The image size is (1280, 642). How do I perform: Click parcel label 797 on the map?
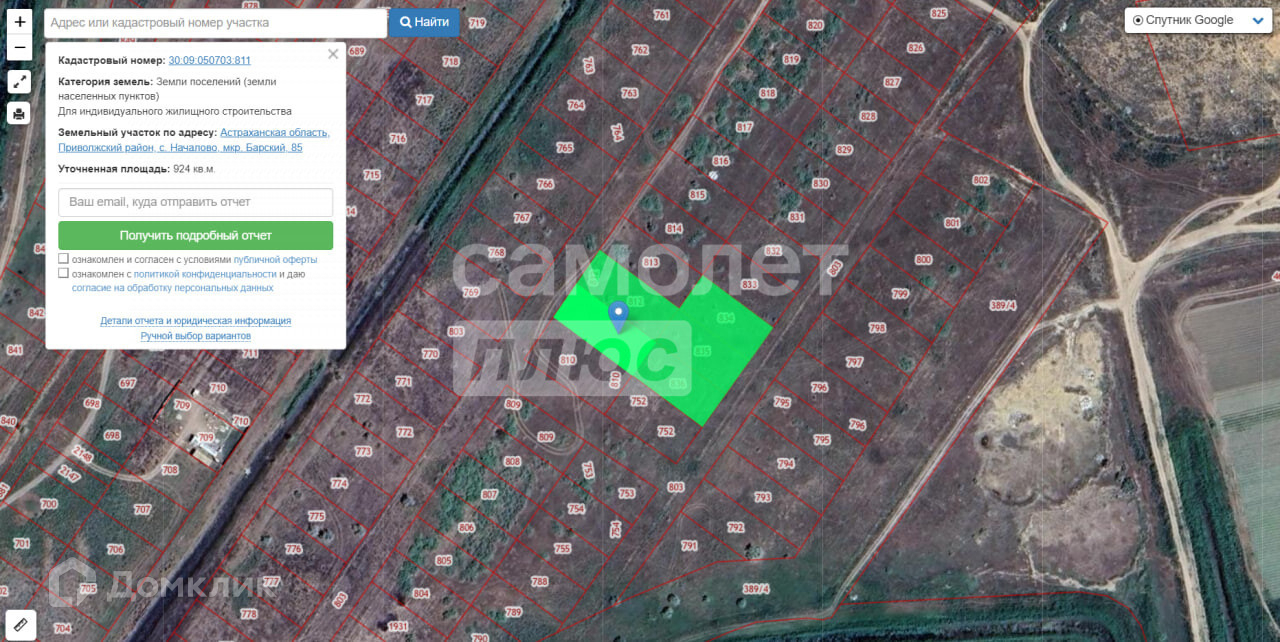pyautogui.click(x=854, y=362)
